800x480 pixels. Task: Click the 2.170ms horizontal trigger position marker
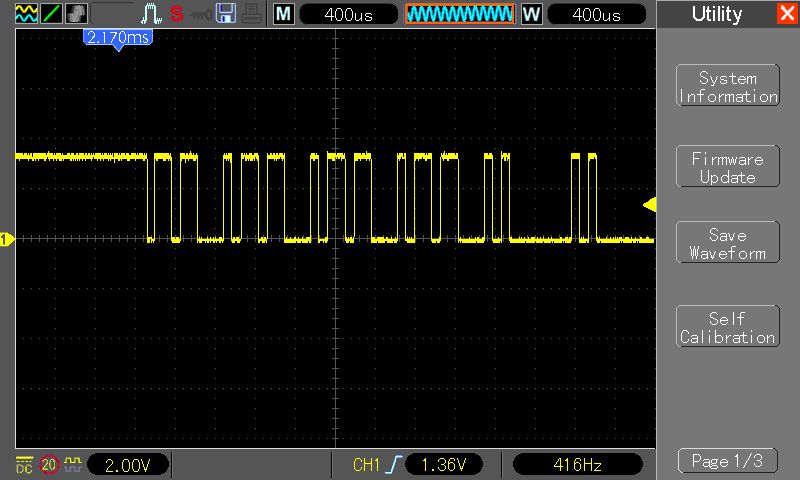pyautogui.click(x=116, y=37)
